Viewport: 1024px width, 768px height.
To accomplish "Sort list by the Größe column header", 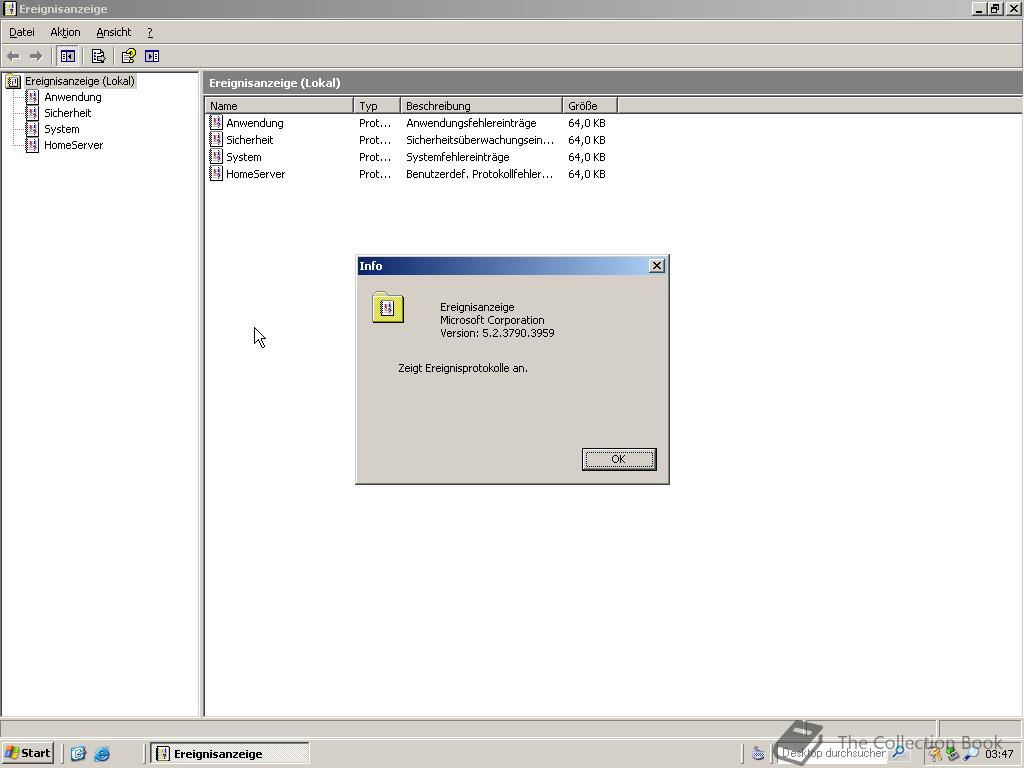I will pyautogui.click(x=590, y=106).
